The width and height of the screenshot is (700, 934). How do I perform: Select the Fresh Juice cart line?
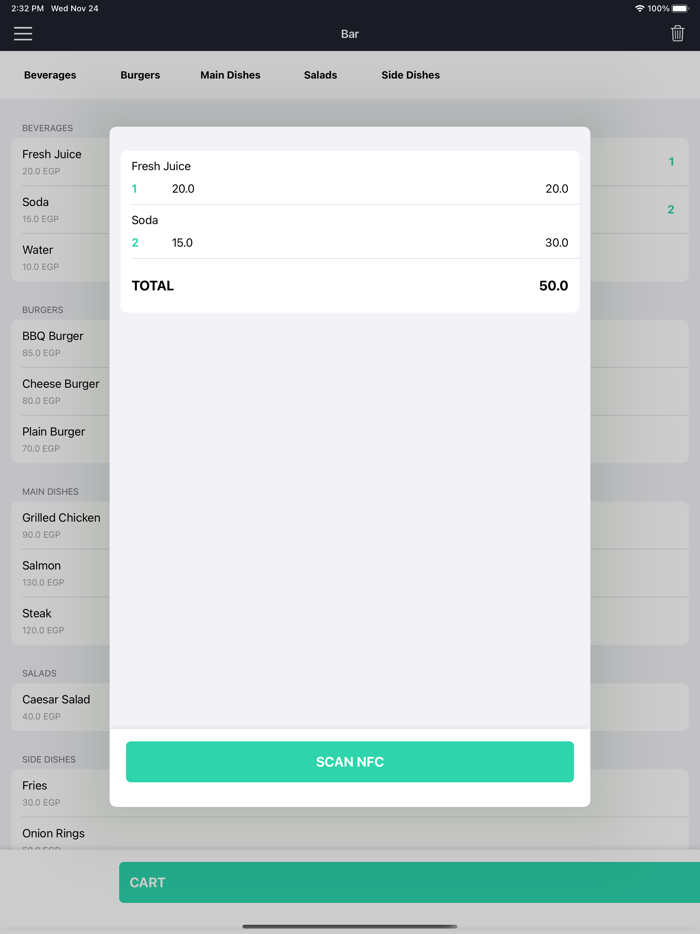350,177
